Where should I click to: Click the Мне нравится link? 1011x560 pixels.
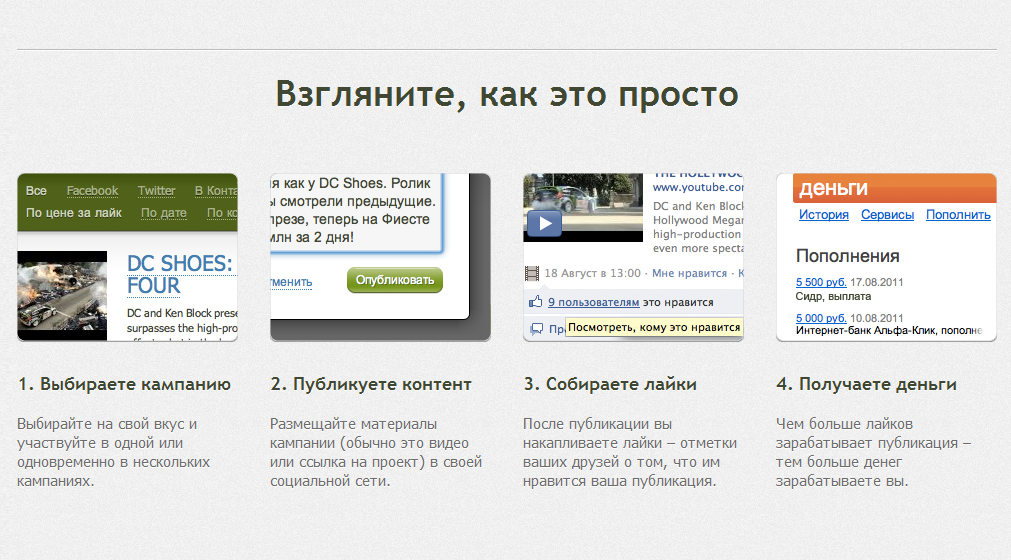pos(689,273)
